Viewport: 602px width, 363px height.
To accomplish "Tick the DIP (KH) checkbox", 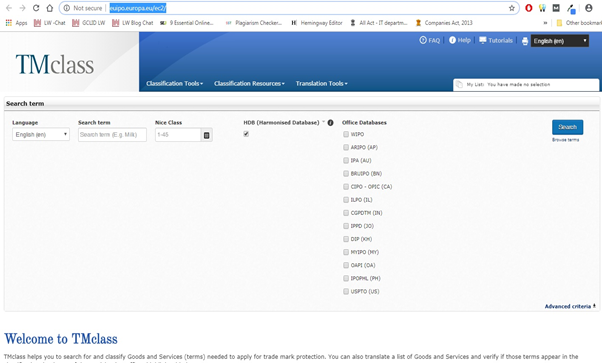I will click(x=346, y=239).
